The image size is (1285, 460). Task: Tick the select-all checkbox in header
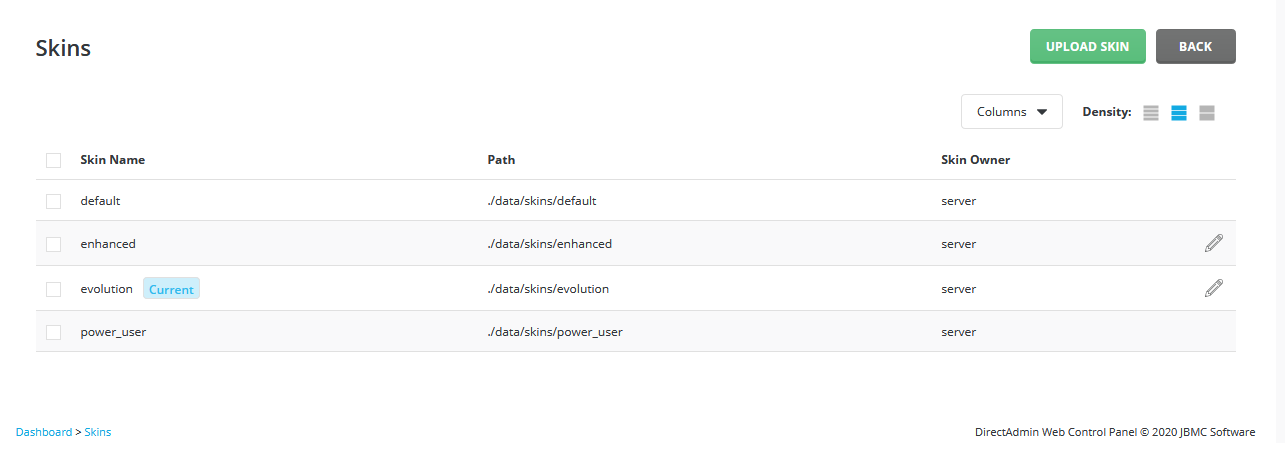point(54,160)
